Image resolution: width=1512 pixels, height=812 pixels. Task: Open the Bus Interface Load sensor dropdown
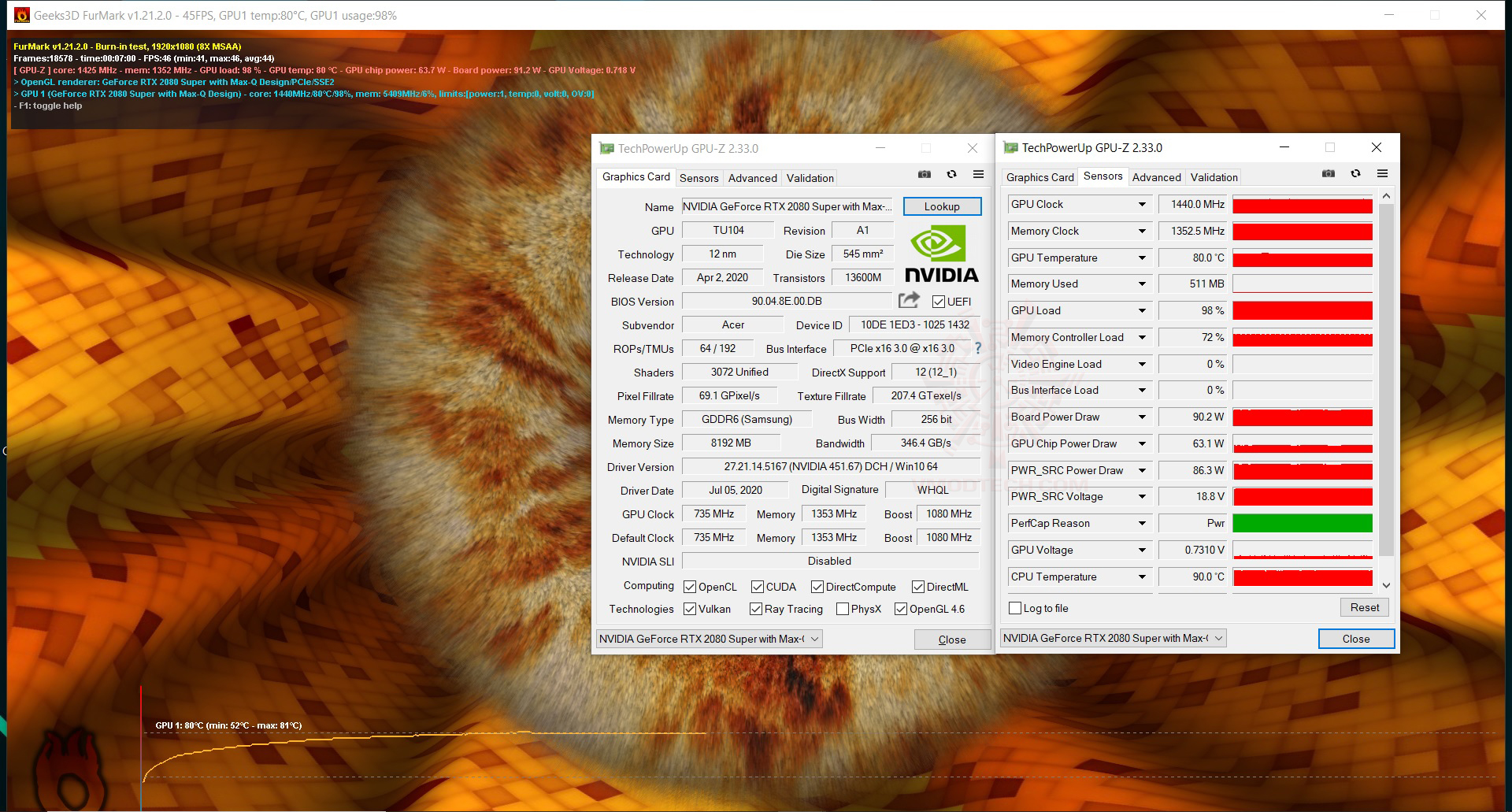(x=1142, y=391)
